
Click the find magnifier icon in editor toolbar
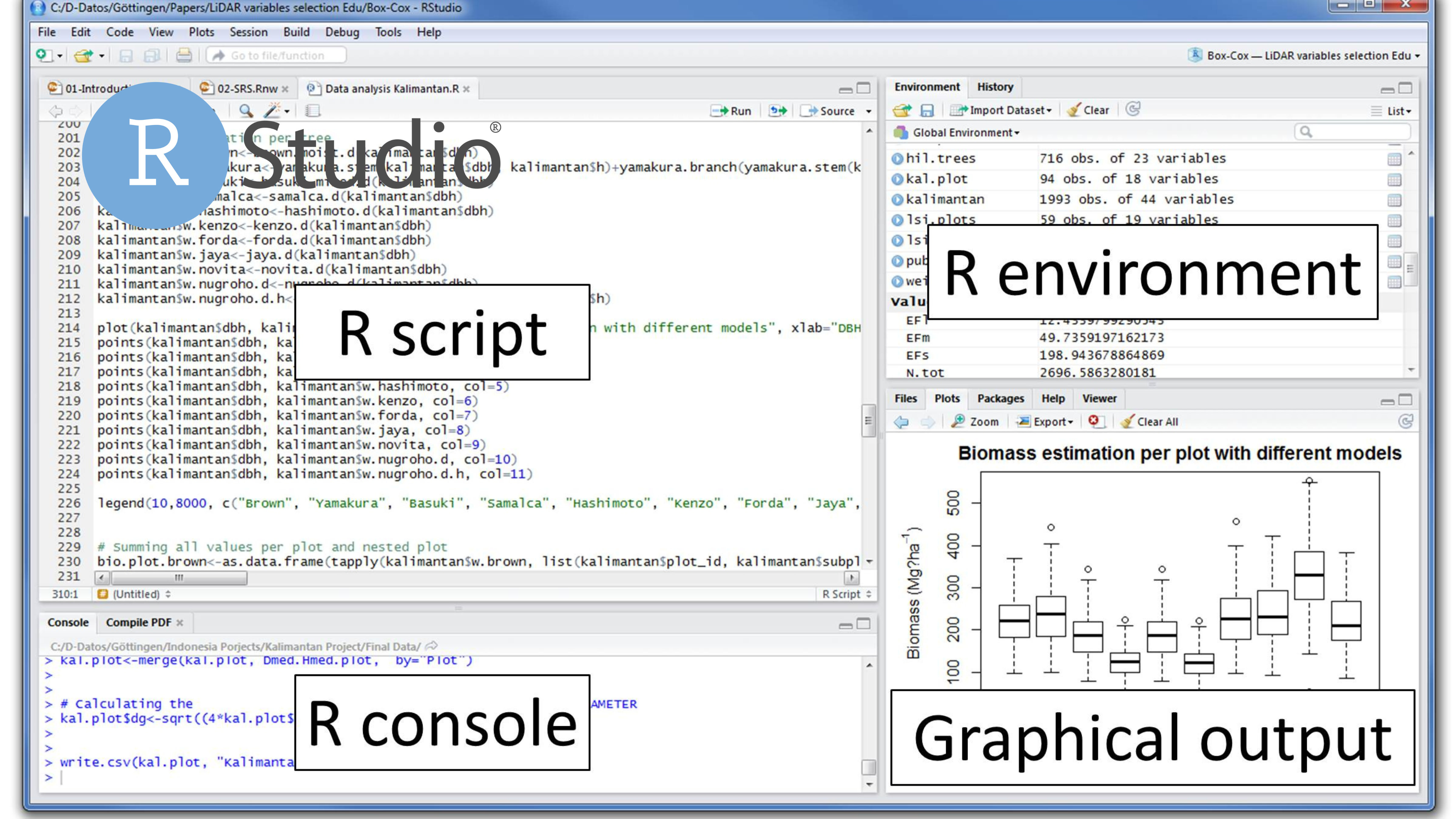(x=245, y=110)
